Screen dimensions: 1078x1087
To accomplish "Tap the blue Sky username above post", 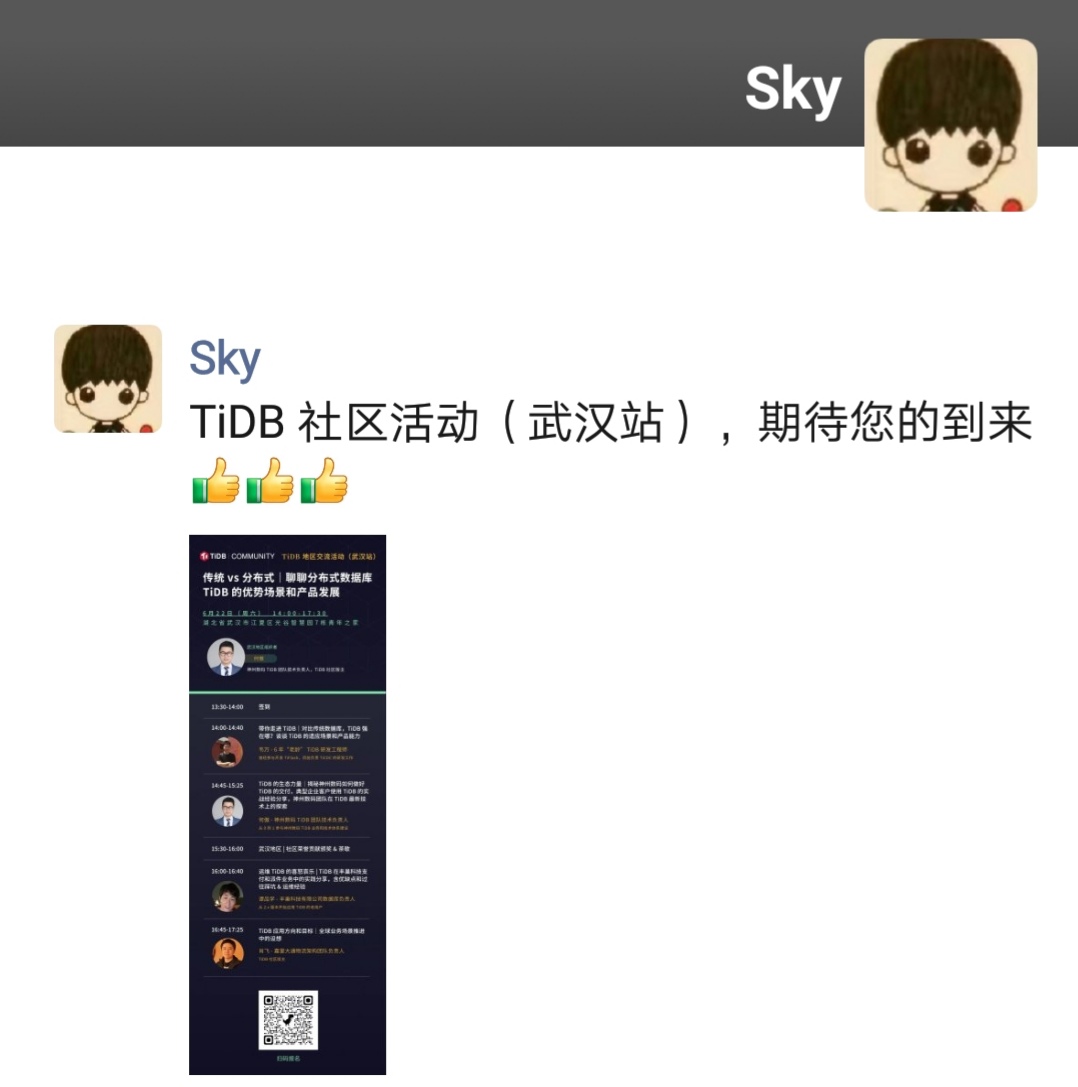I will (x=225, y=359).
